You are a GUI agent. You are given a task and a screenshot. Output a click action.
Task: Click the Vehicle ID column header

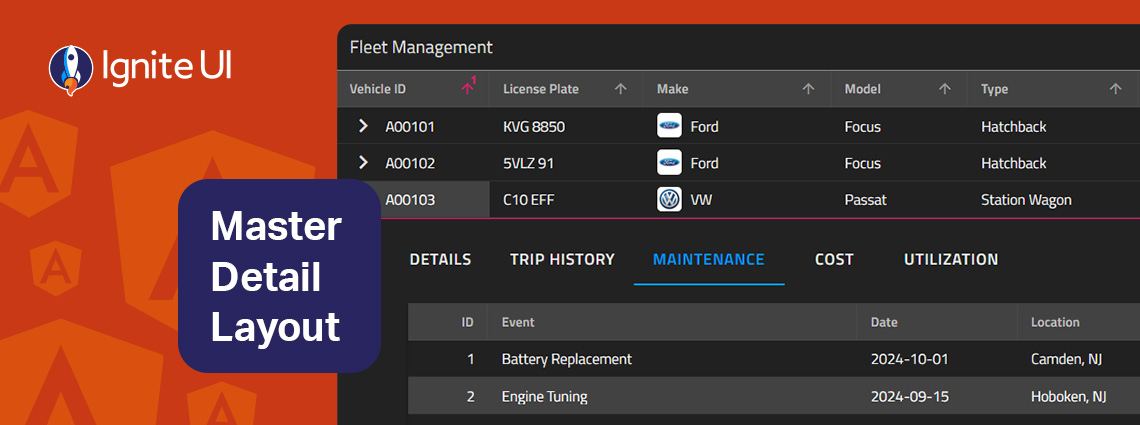(414, 89)
